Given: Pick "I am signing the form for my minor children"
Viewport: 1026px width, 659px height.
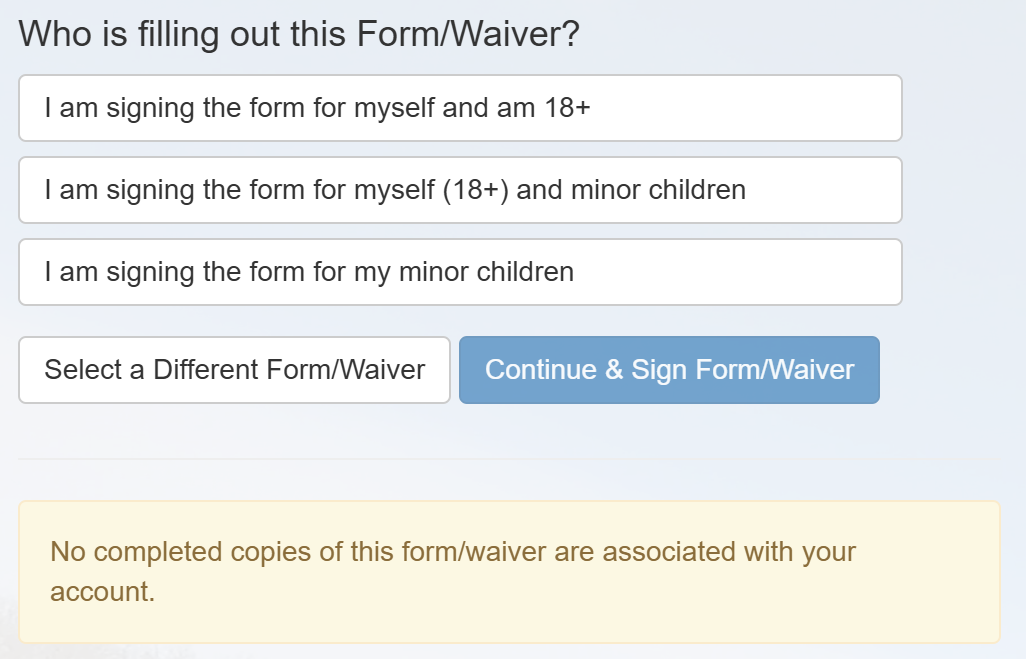Looking at the screenshot, I should coord(460,272).
